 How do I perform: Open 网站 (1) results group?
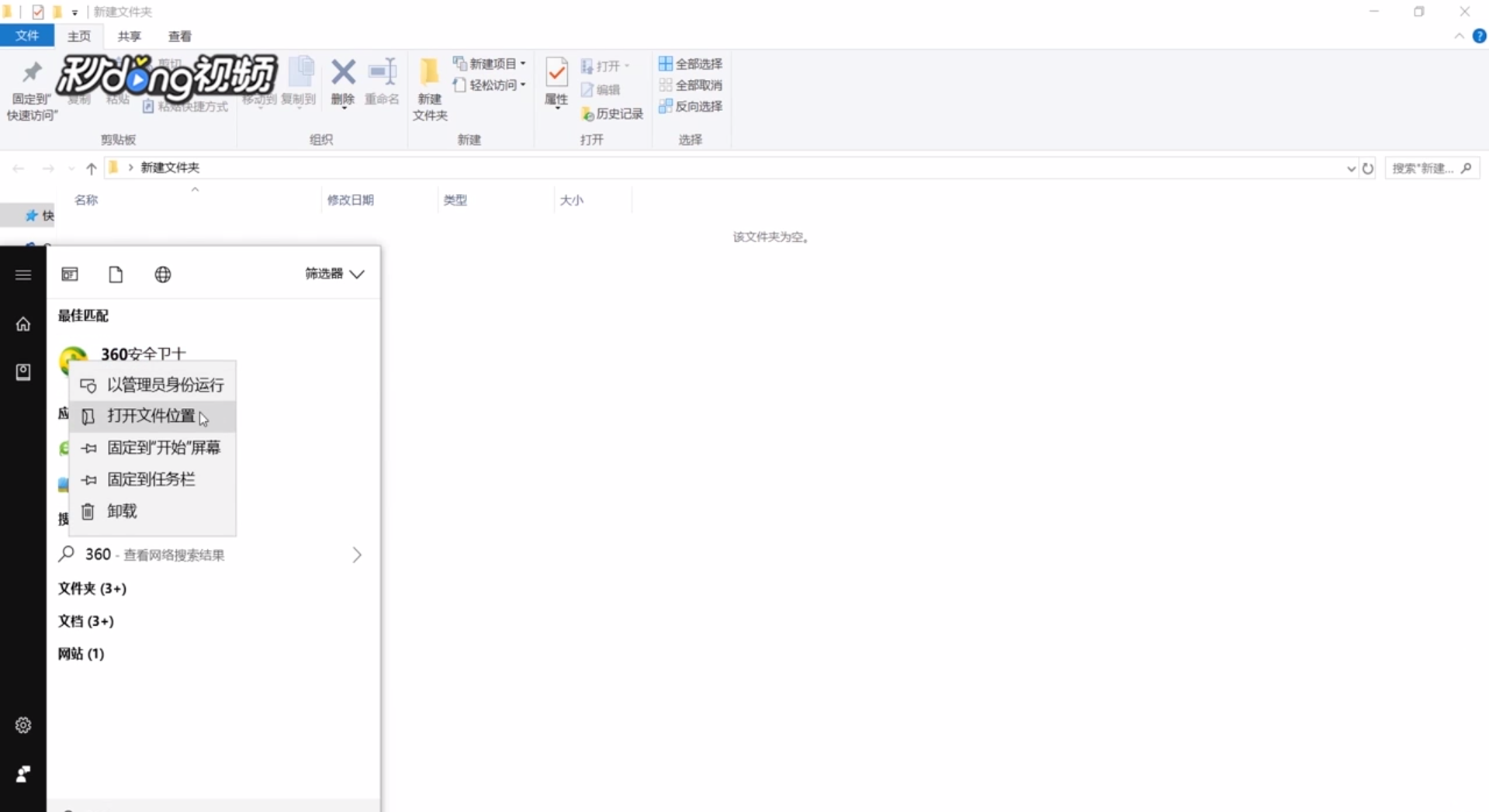pos(81,654)
